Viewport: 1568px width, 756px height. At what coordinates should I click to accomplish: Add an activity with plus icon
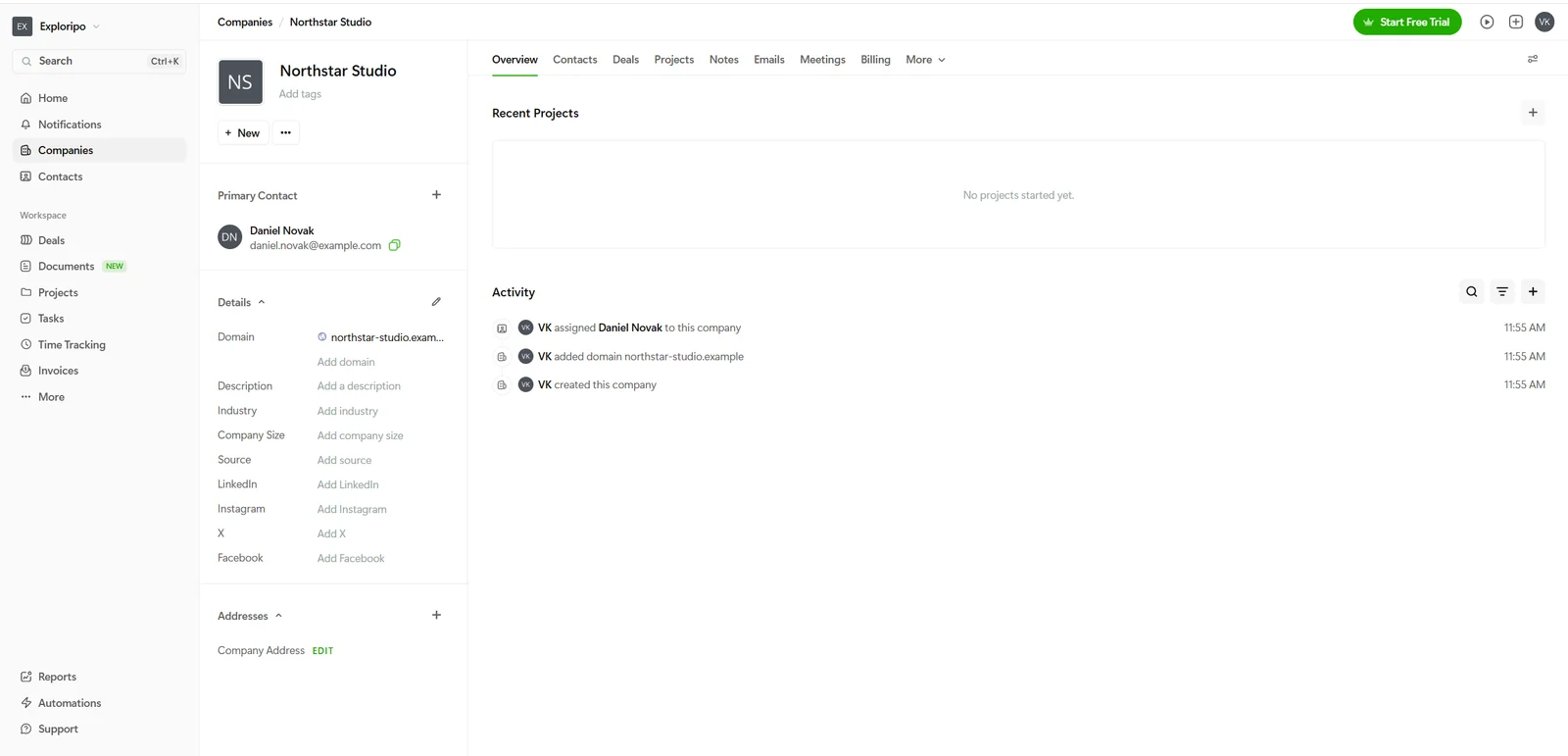pos(1533,291)
